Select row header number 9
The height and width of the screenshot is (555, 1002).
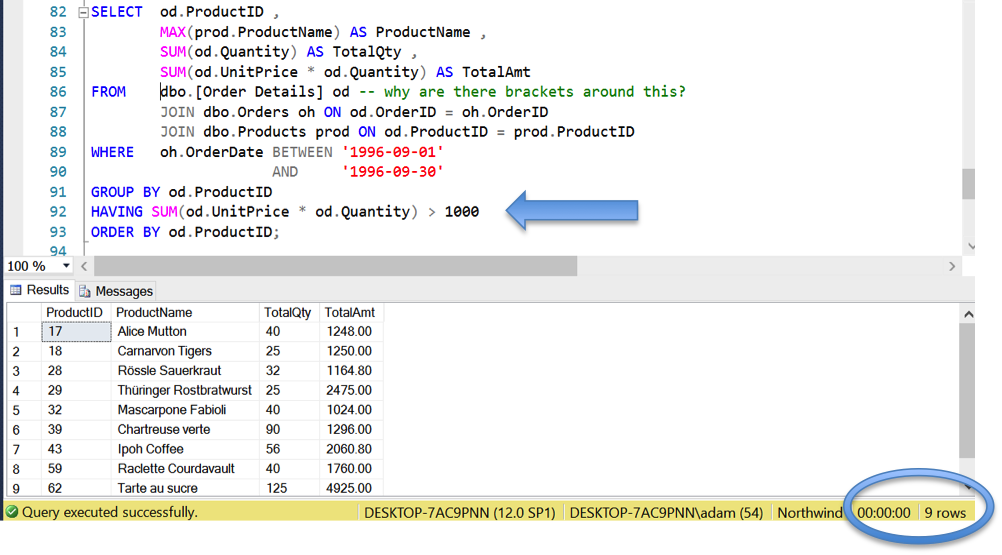pos(24,488)
